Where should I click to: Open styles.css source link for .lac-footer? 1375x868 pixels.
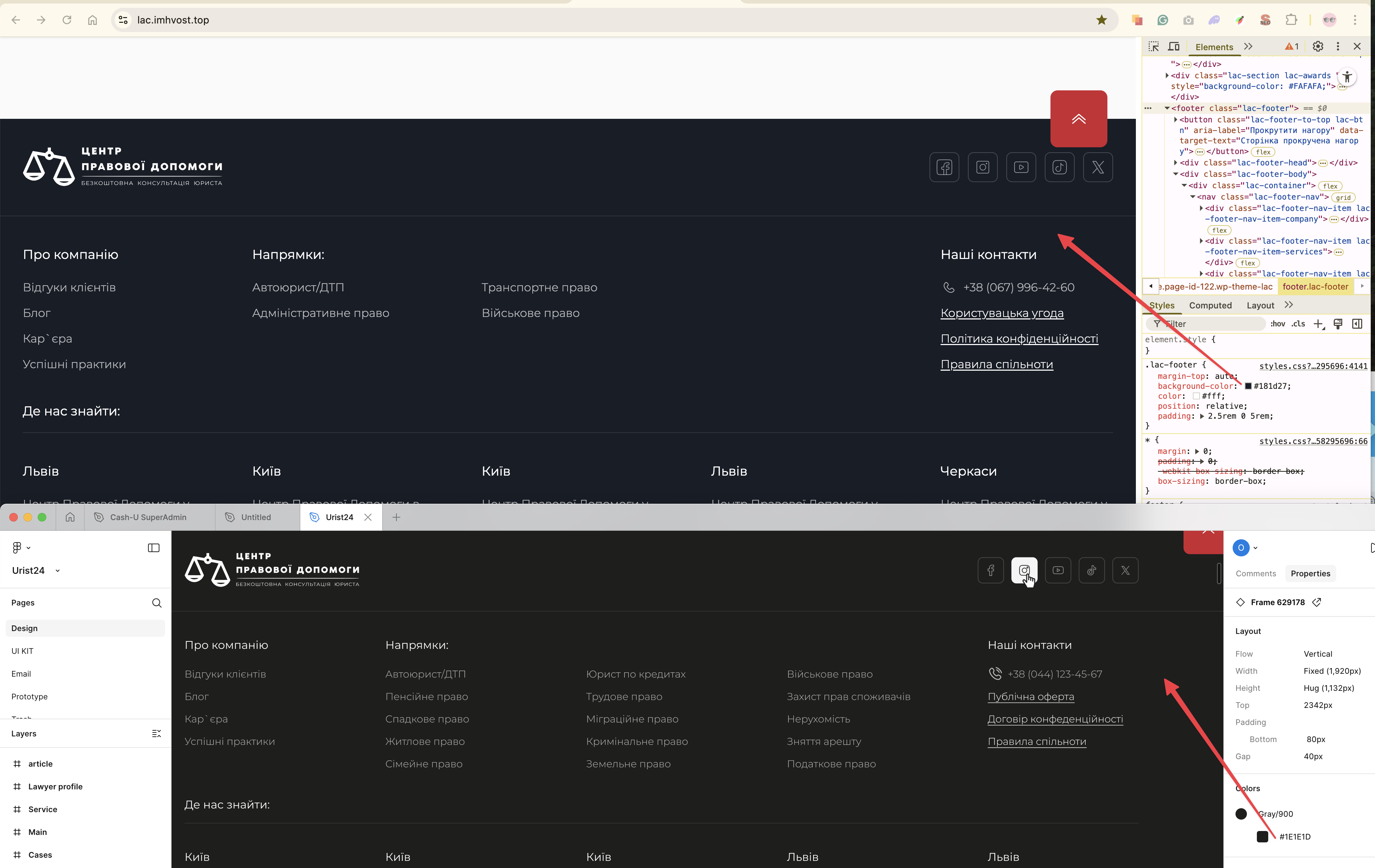click(1313, 366)
